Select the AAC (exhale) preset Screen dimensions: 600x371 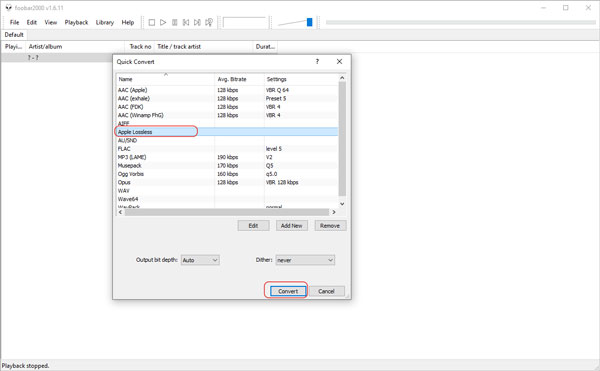click(x=227, y=99)
